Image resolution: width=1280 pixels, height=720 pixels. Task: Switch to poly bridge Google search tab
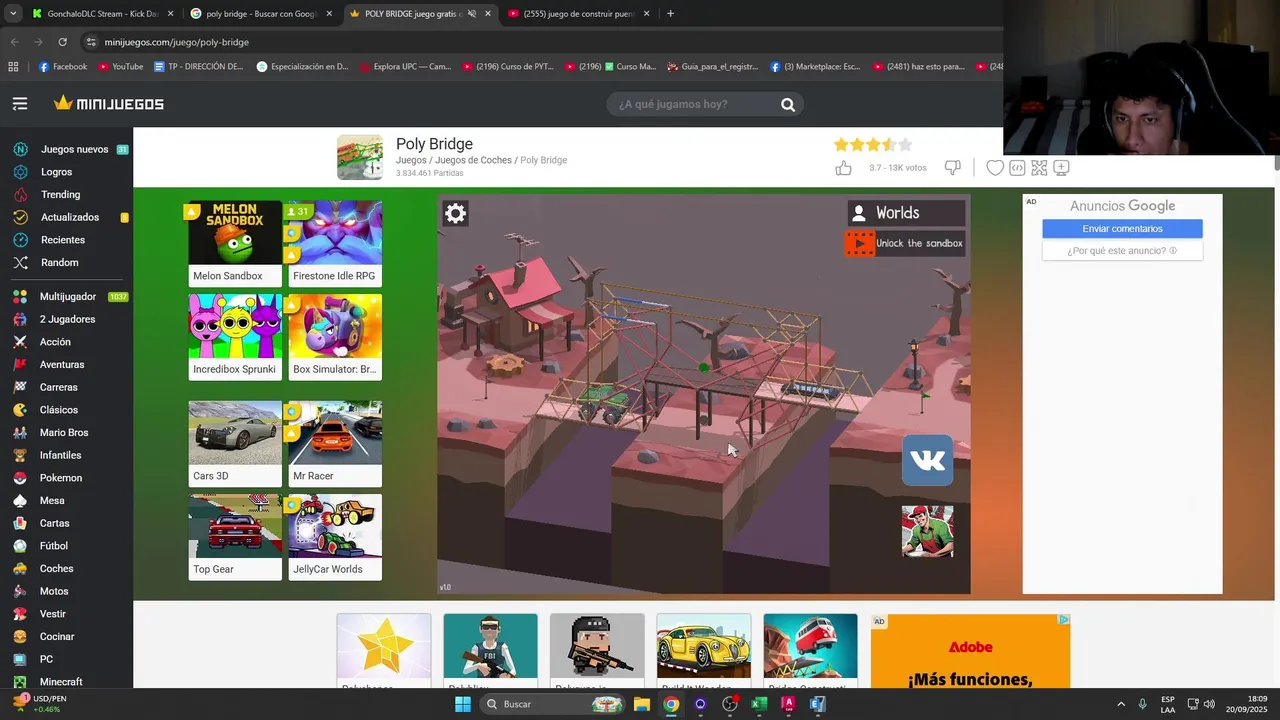coord(260,14)
